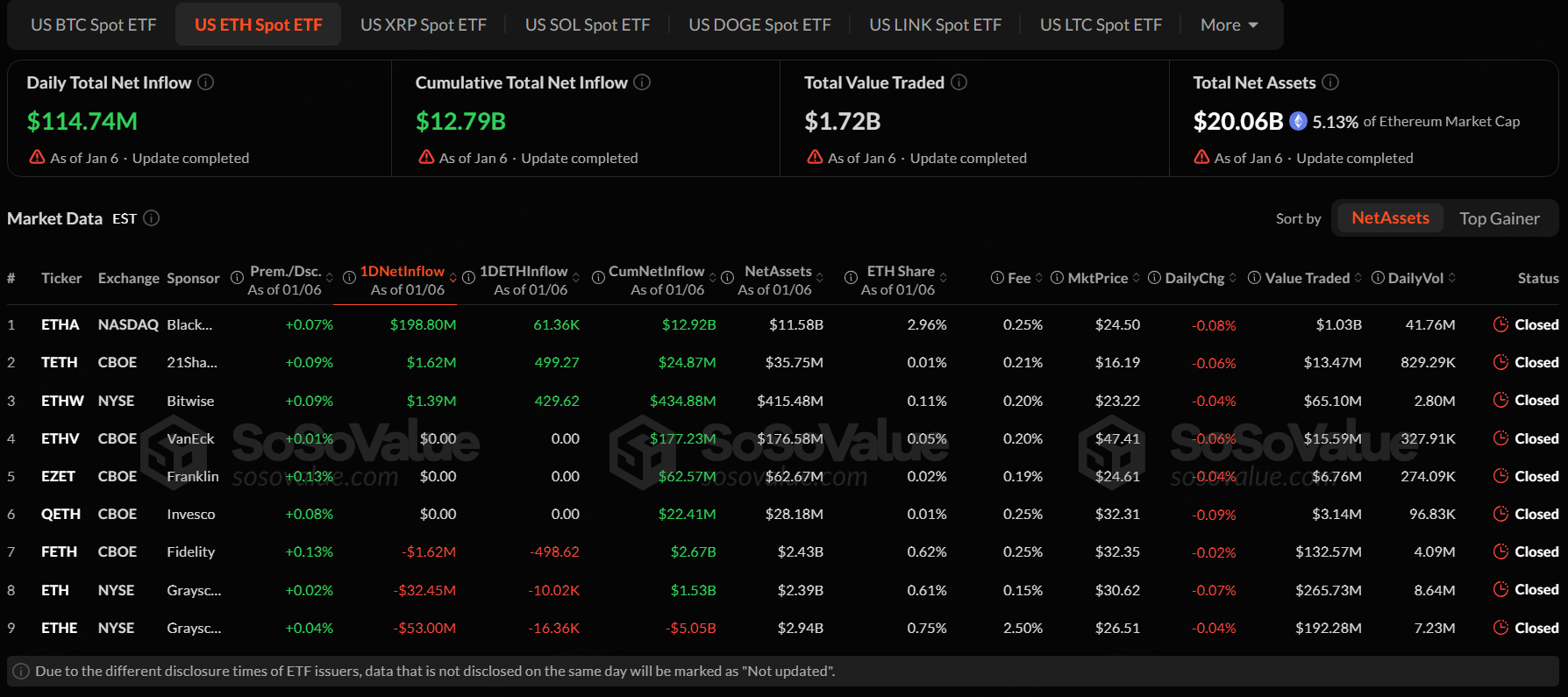Click info icon next to Total Net Assets

click(1330, 82)
